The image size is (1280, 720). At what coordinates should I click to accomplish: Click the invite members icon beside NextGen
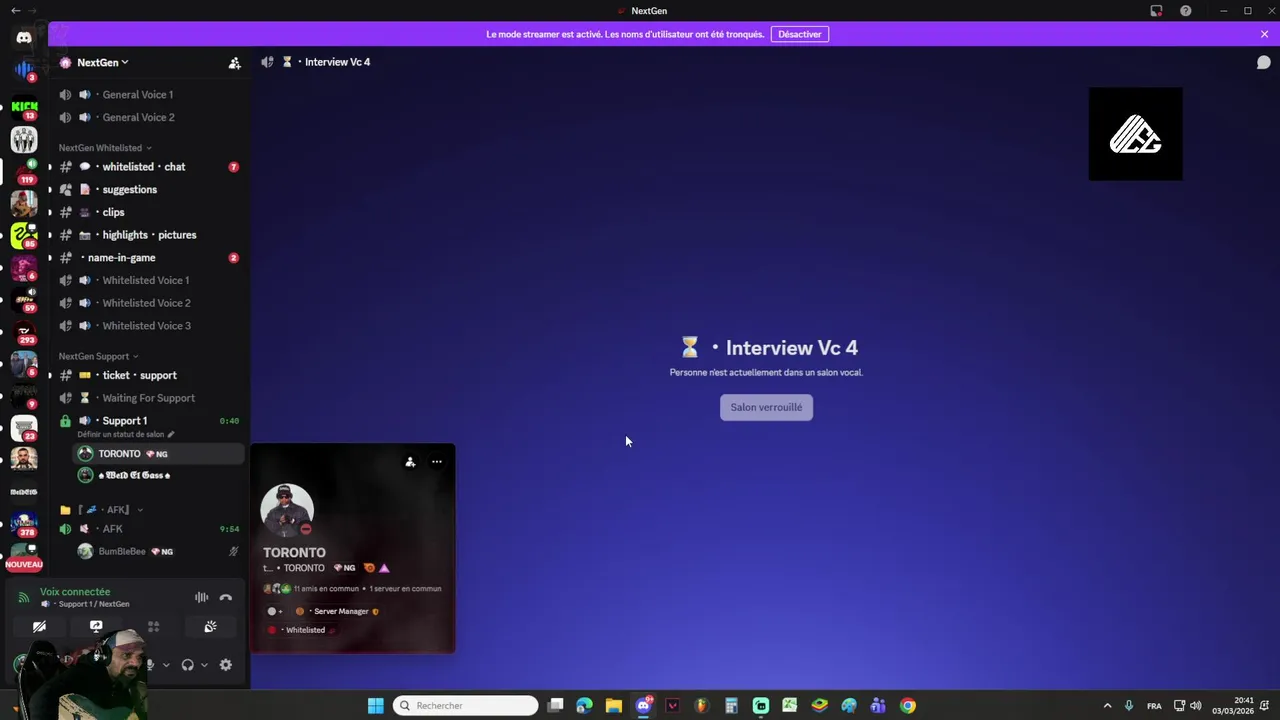point(234,63)
